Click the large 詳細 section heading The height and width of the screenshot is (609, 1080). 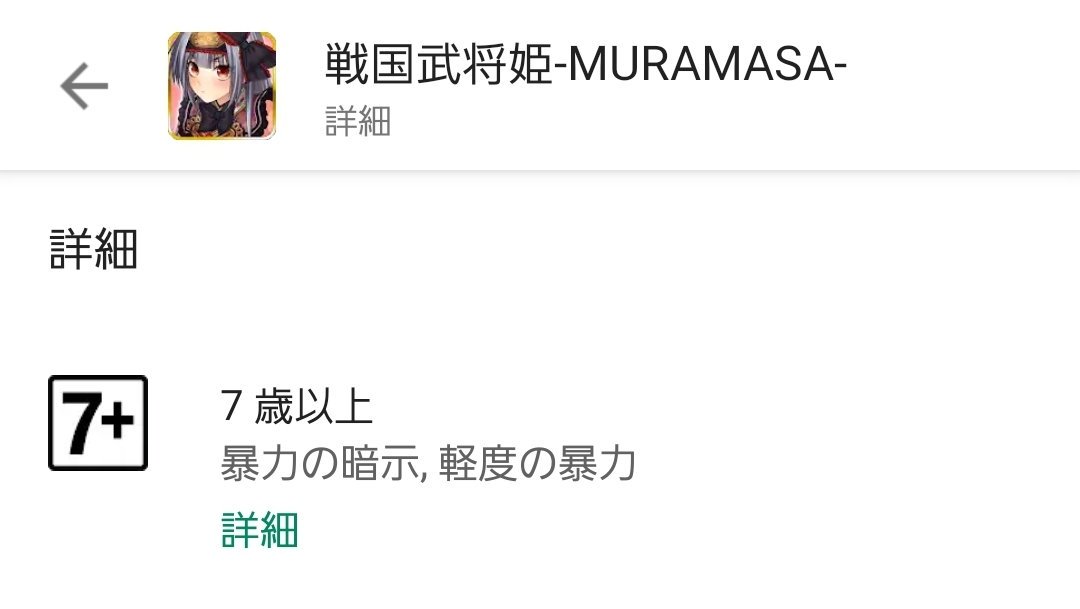pyautogui.click(x=94, y=249)
